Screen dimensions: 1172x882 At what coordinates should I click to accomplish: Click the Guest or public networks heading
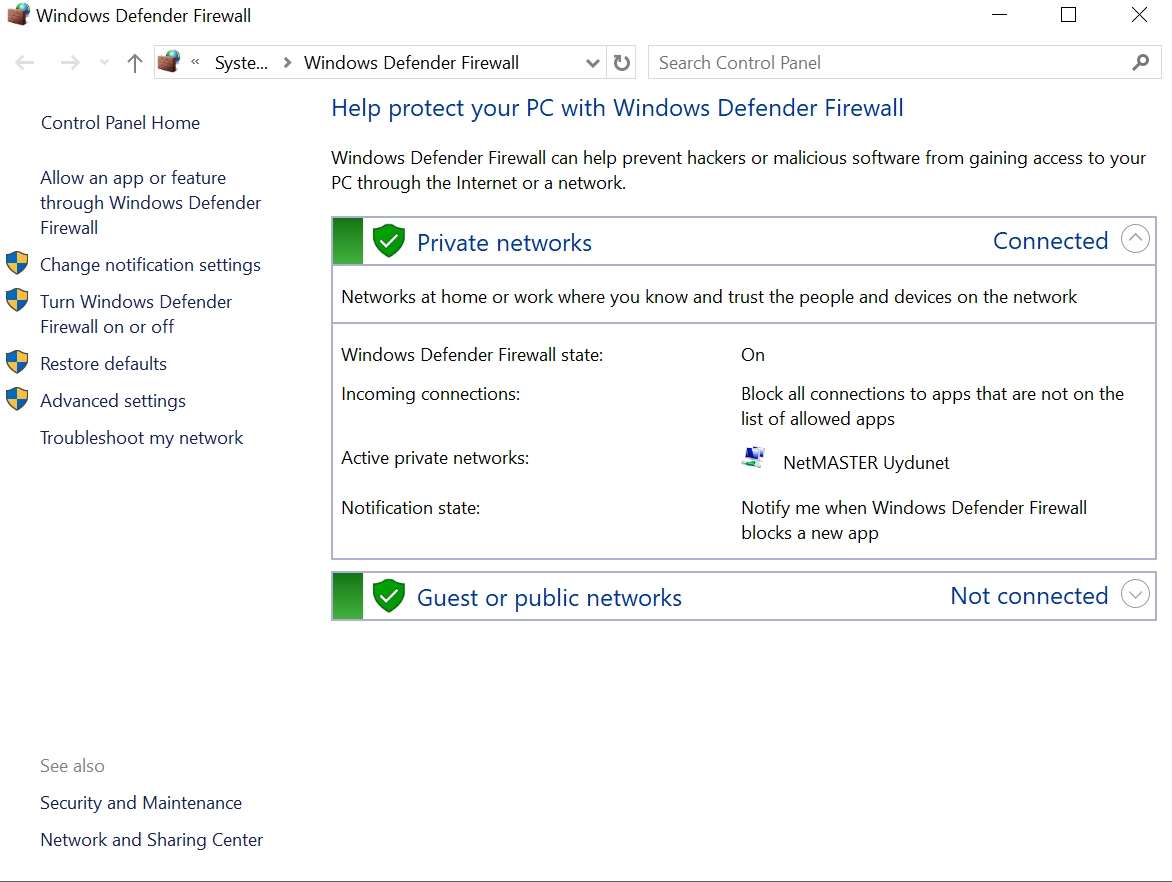point(549,597)
